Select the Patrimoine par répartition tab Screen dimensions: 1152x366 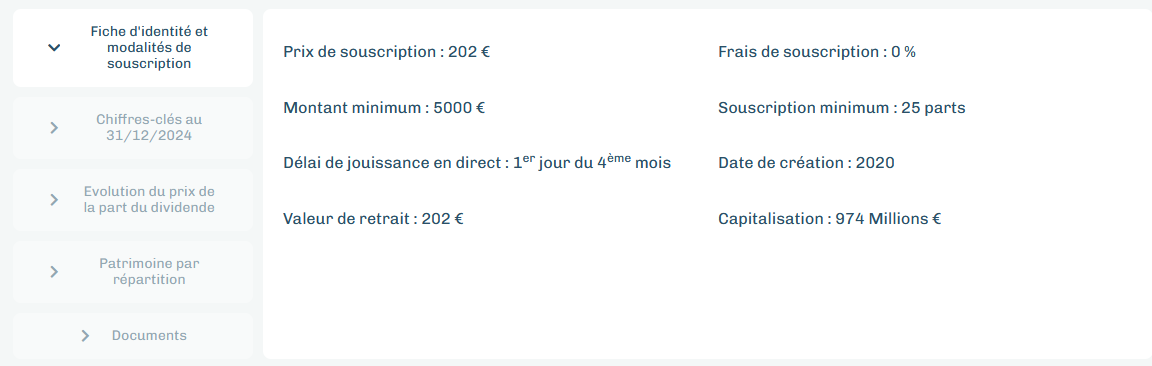point(133,272)
